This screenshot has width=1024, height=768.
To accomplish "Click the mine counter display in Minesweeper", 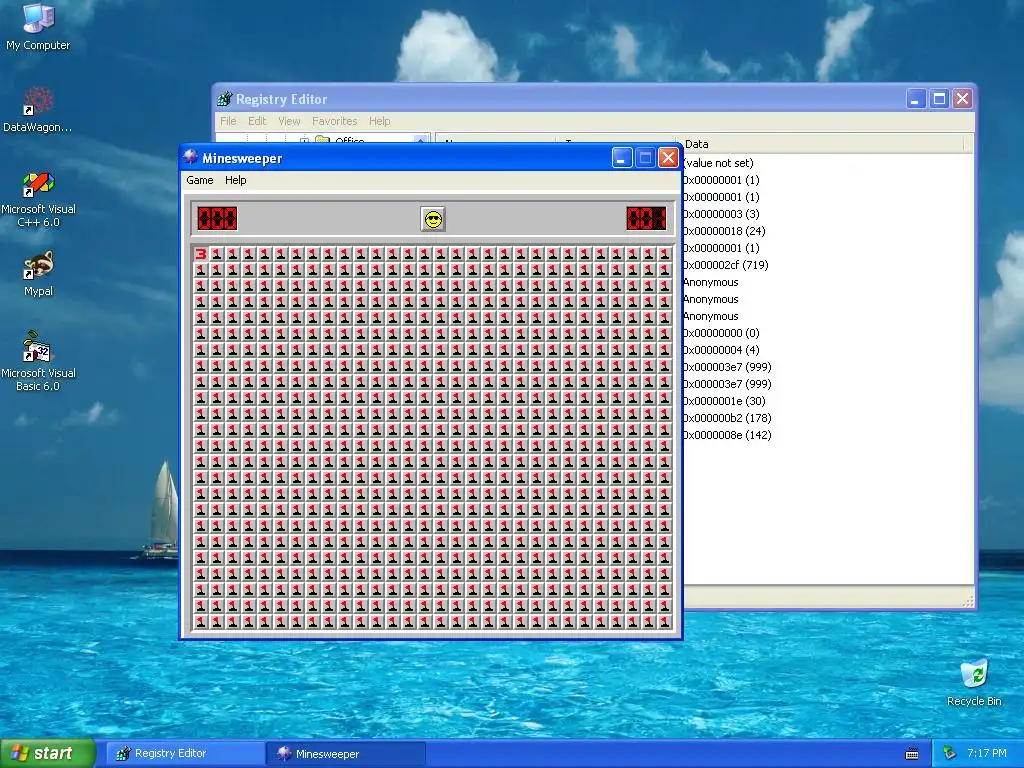I will click(x=217, y=219).
